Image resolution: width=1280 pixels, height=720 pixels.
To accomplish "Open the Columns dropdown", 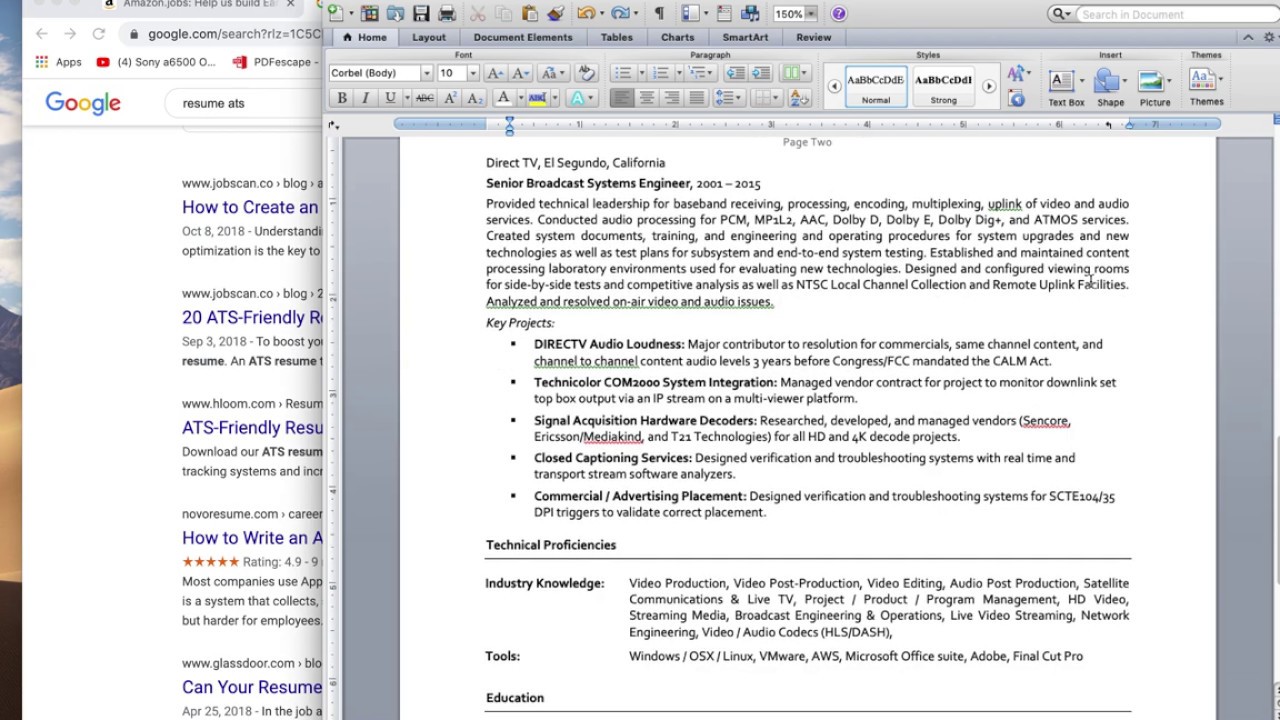I will (796, 73).
